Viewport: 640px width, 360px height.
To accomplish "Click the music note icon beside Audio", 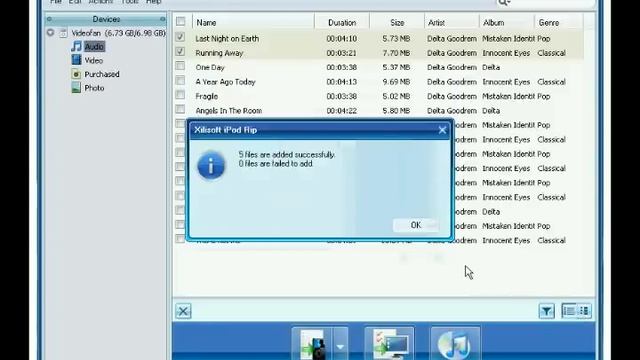I will [x=76, y=46].
